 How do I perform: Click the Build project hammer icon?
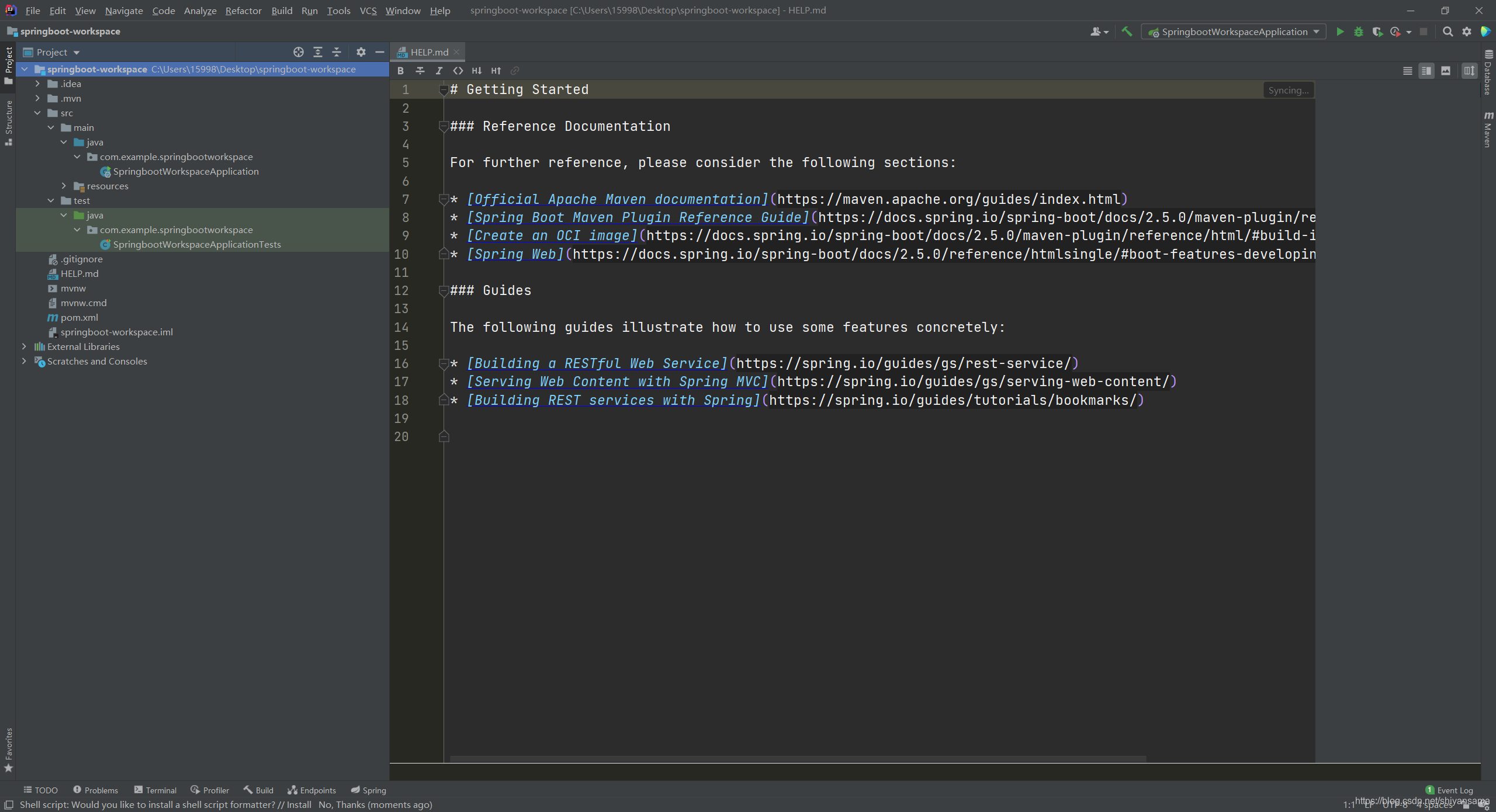pos(1127,31)
